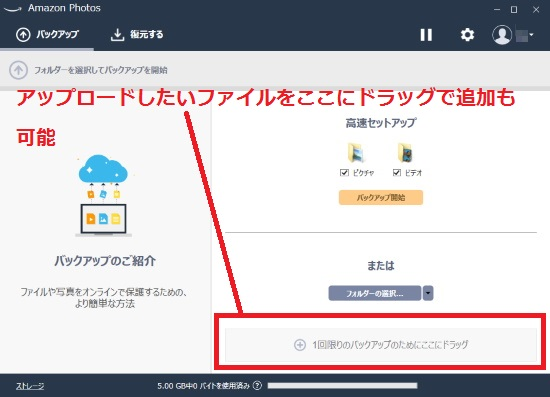Click the cloud backup illustration
This screenshot has height=397, width=550.
coord(103,196)
